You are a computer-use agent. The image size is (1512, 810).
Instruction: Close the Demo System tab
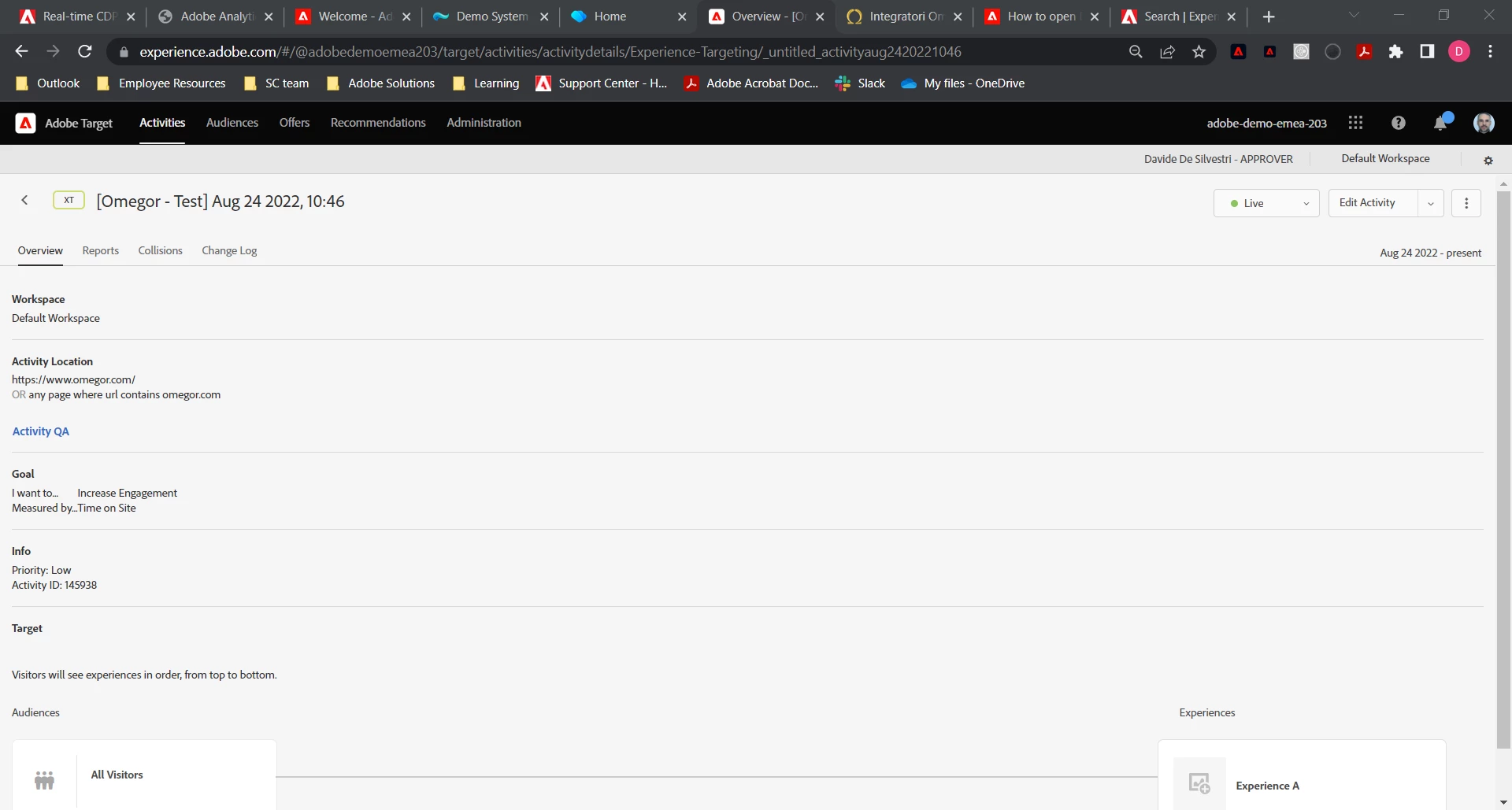click(x=544, y=17)
